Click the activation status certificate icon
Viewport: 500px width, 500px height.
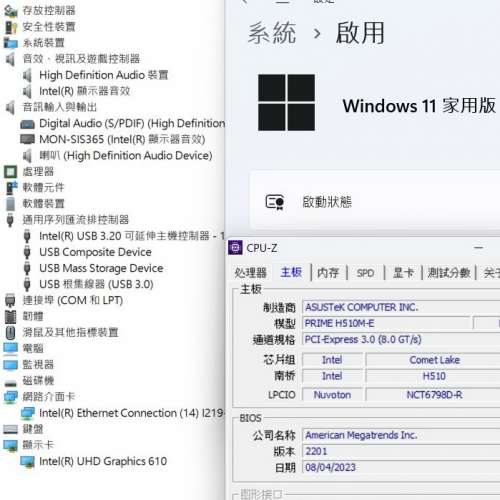tap(275, 202)
